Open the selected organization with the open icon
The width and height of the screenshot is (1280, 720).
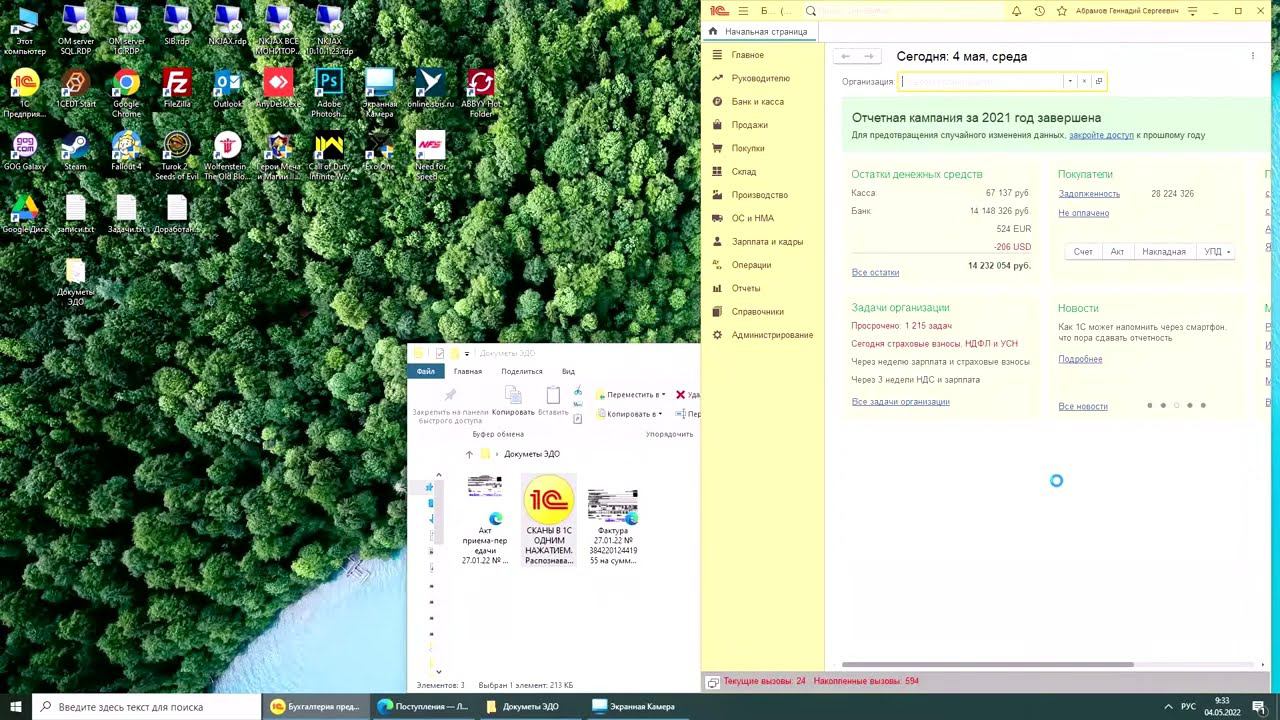1099,82
